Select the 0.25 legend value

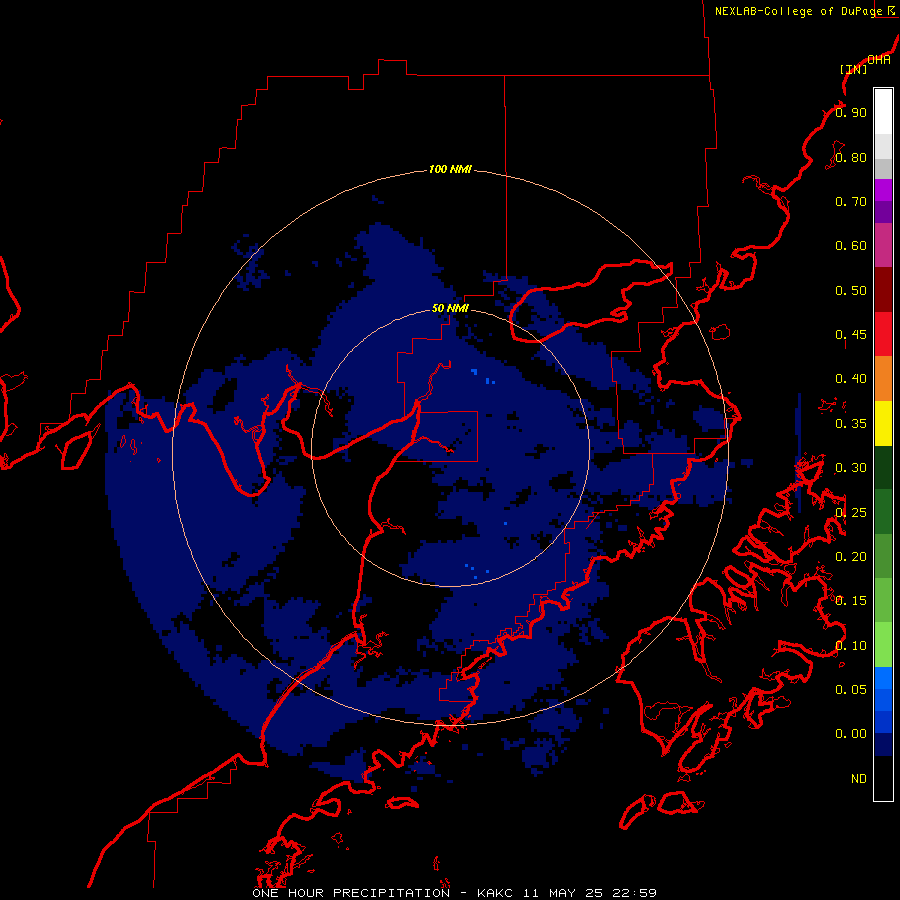pyautogui.click(x=851, y=513)
